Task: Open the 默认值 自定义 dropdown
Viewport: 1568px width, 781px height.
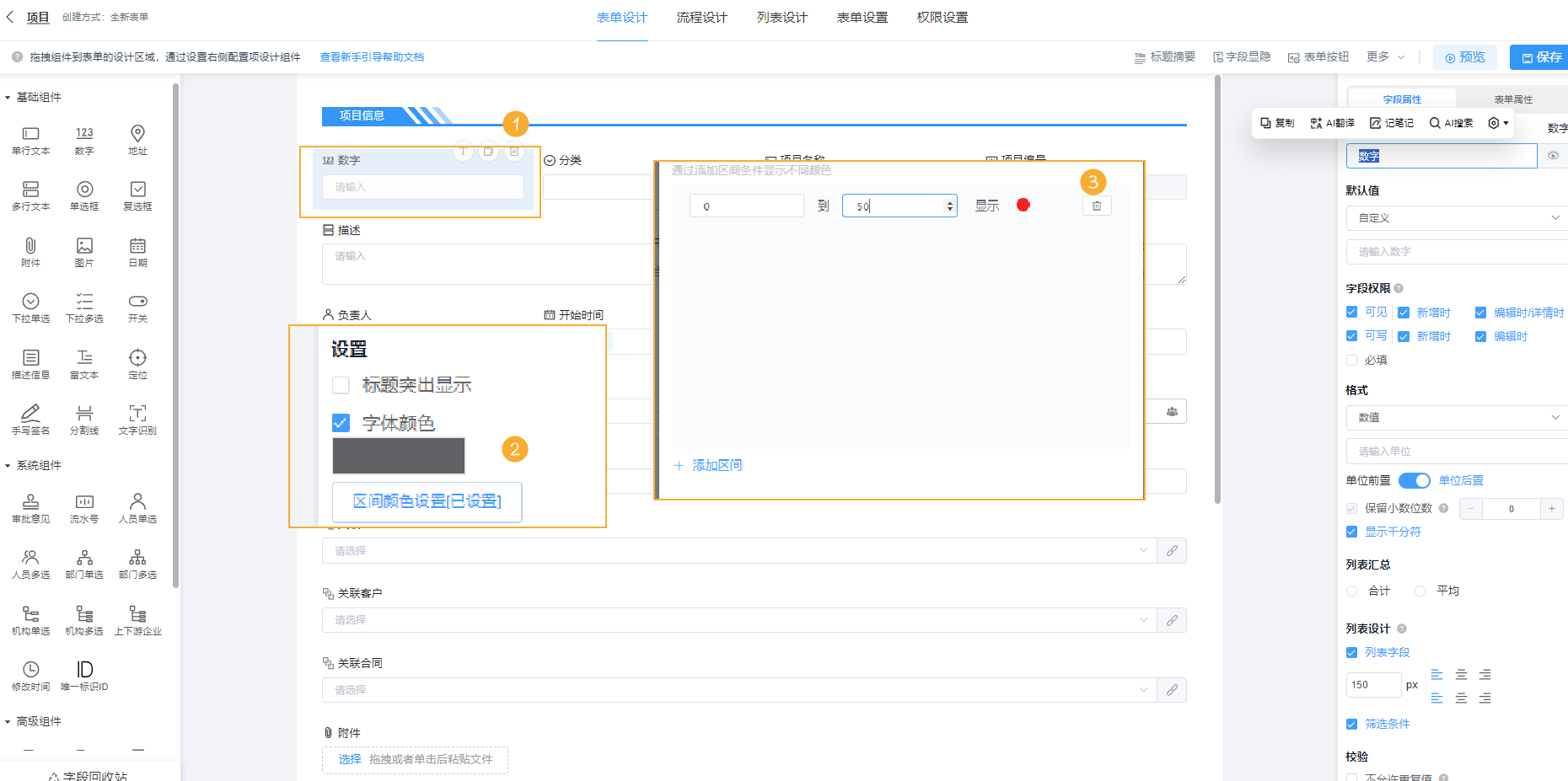Action: tap(1456, 217)
